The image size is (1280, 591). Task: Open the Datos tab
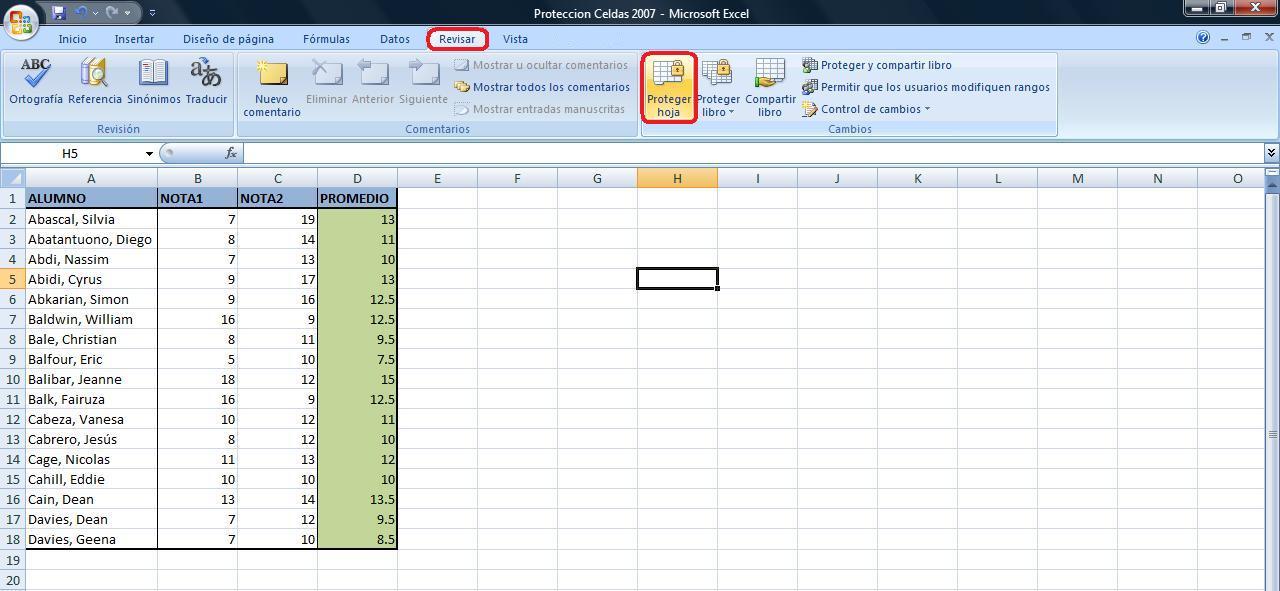click(395, 39)
